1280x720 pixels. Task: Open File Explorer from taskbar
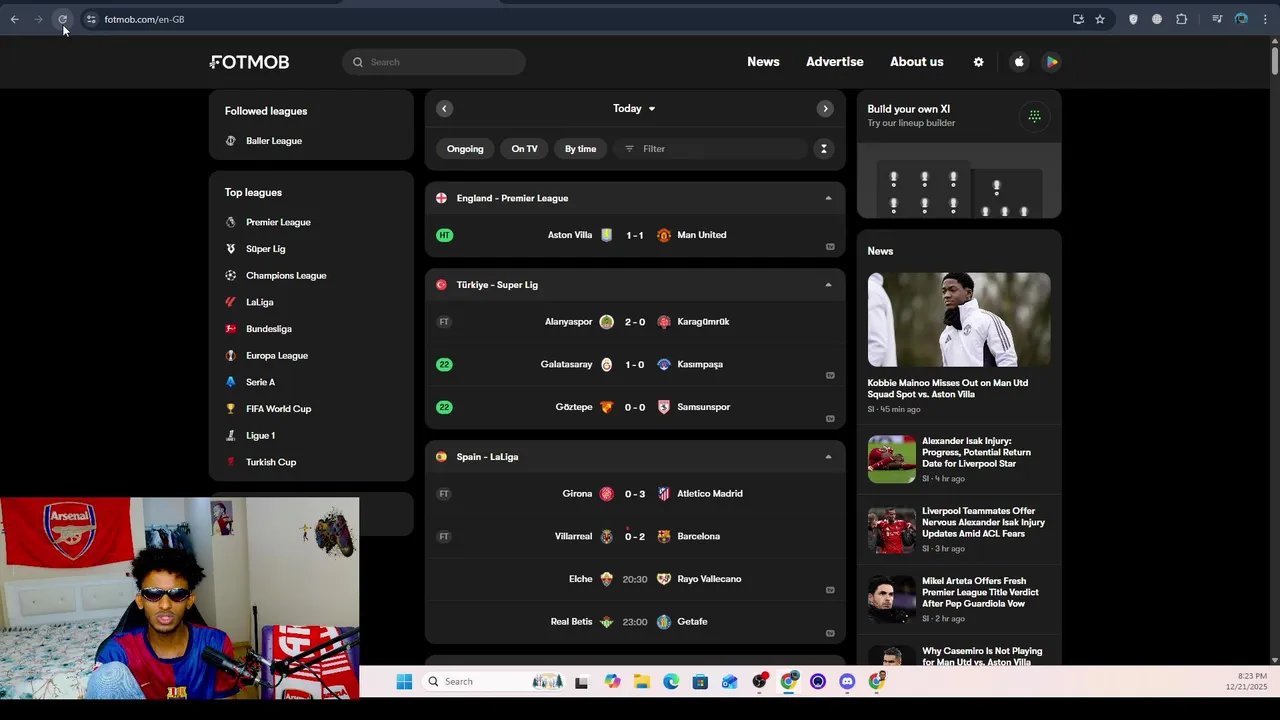[x=641, y=682]
